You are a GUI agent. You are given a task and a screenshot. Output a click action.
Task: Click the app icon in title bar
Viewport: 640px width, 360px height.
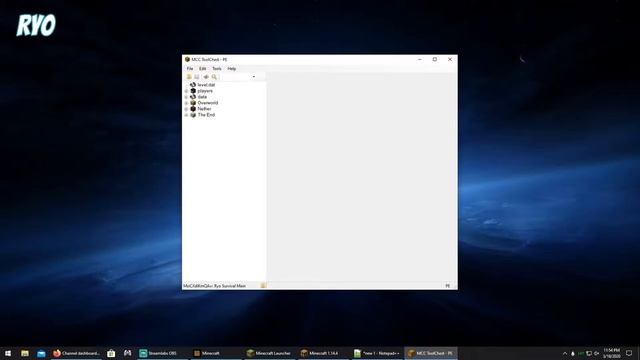(x=187, y=60)
